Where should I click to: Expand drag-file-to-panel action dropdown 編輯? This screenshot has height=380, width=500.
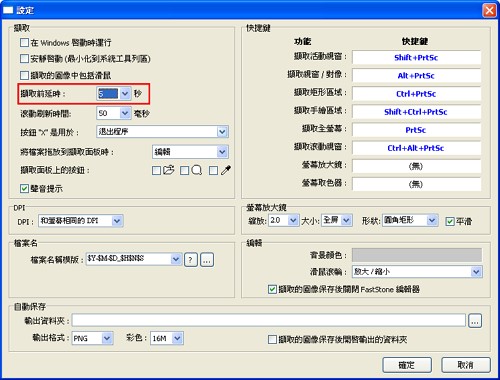222,152
